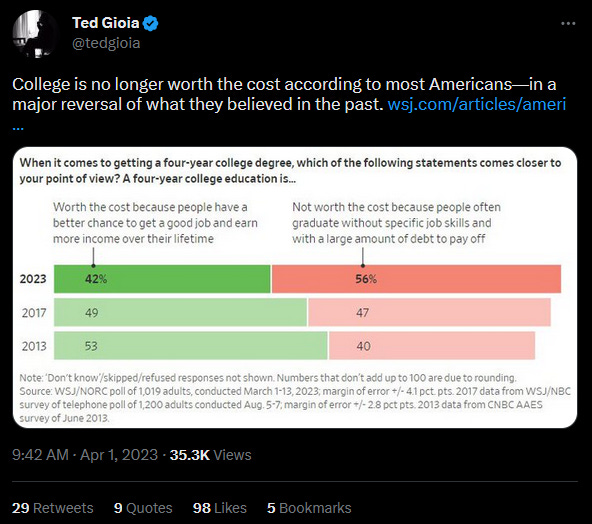Select the light green 2017 bar showing 49
Image resolution: width=592 pixels, height=524 pixels.
click(180, 312)
